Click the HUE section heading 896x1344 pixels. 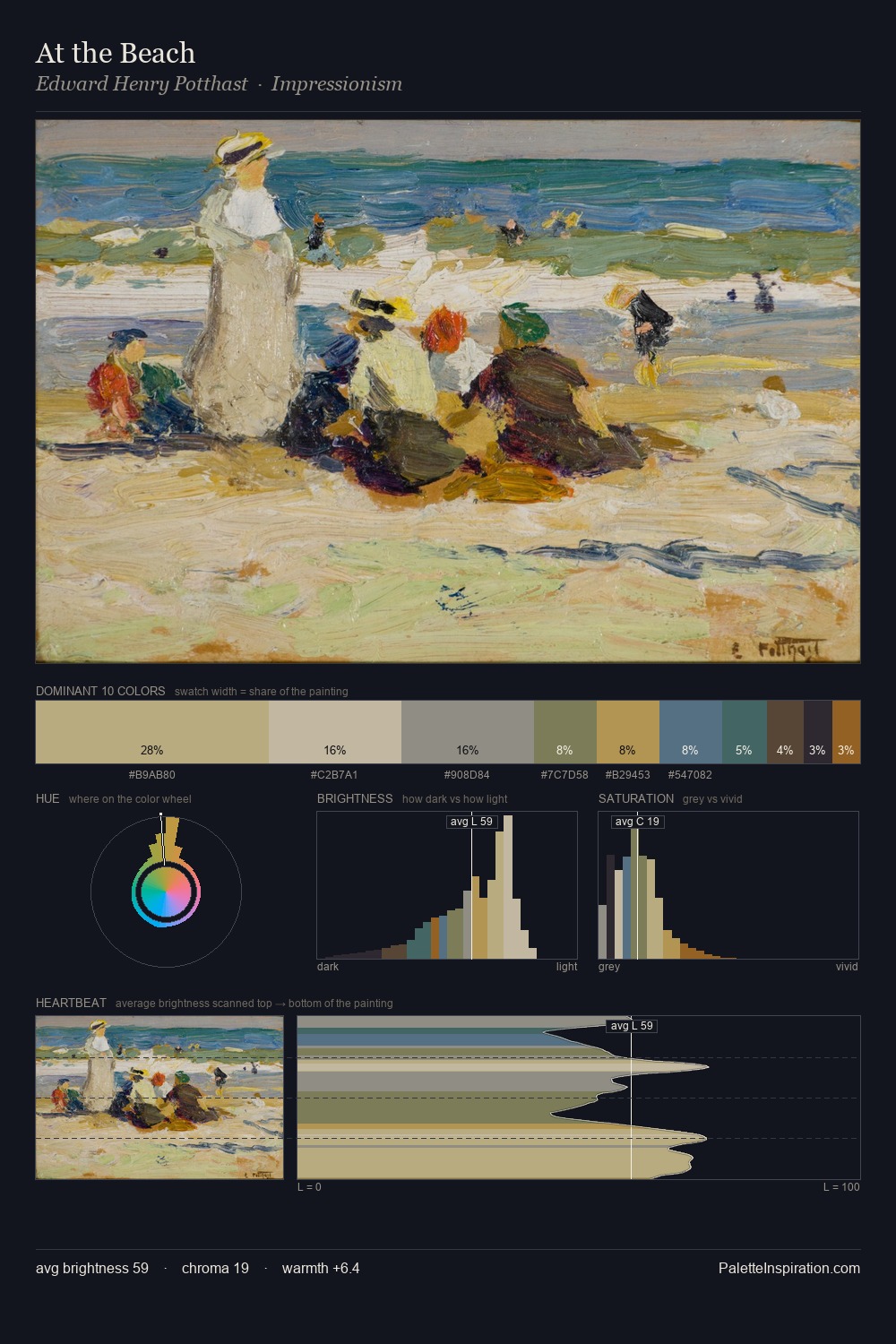(47, 798)
